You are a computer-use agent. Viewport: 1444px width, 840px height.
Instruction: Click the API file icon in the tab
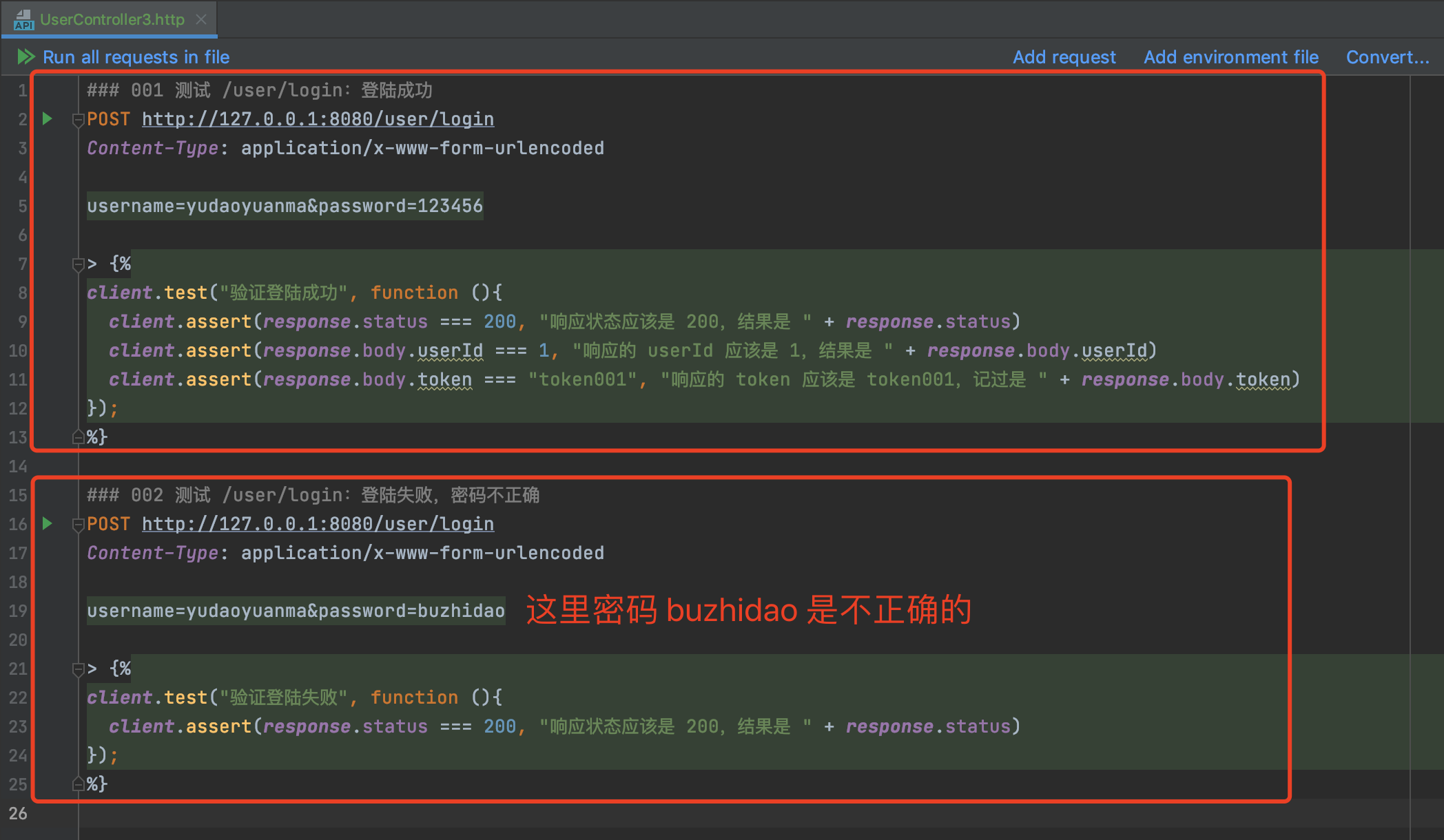pos(23,19)
